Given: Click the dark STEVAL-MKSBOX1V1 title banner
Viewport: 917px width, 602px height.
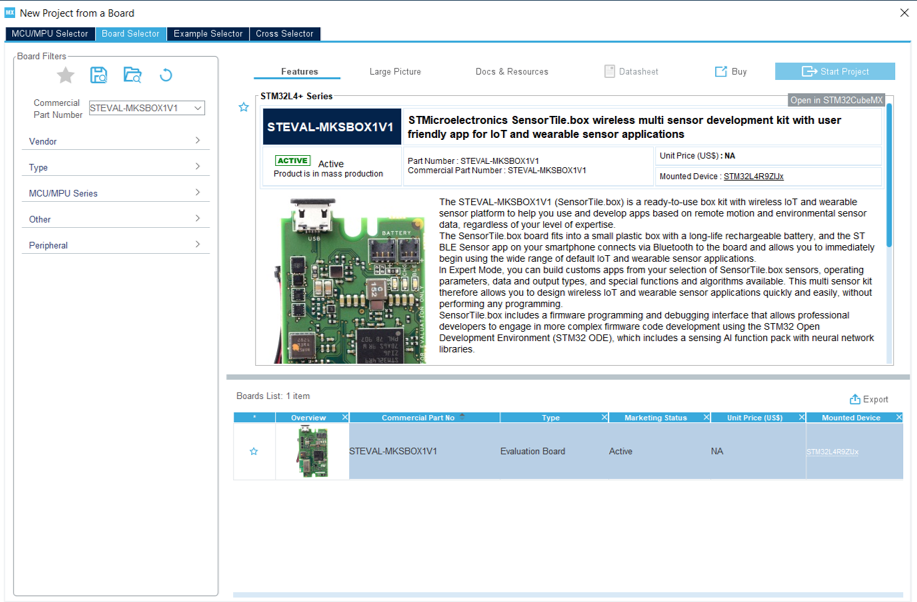Looking at the screenshot, I should (x=332, y=126).
